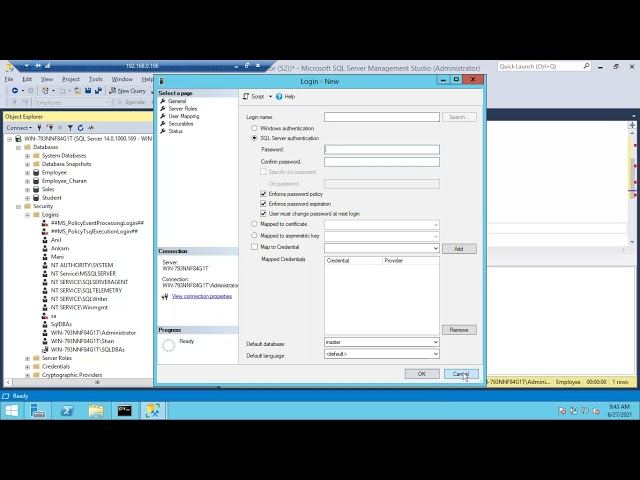640x480 pixels.
Task: Expand the Employee_Charan database node
Action: [x=27, y=181]
